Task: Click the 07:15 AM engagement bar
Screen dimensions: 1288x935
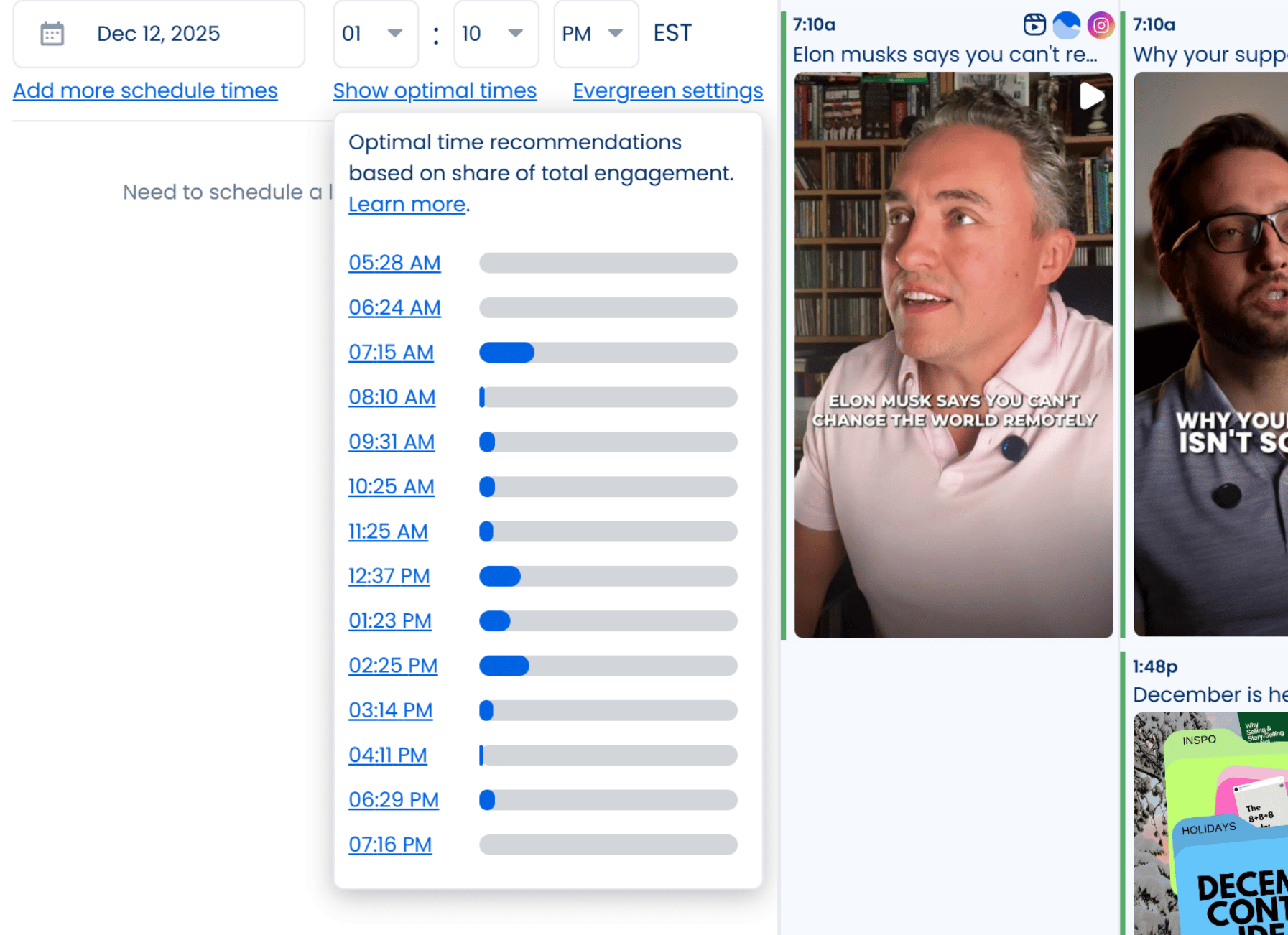Action: click(608, 353)
